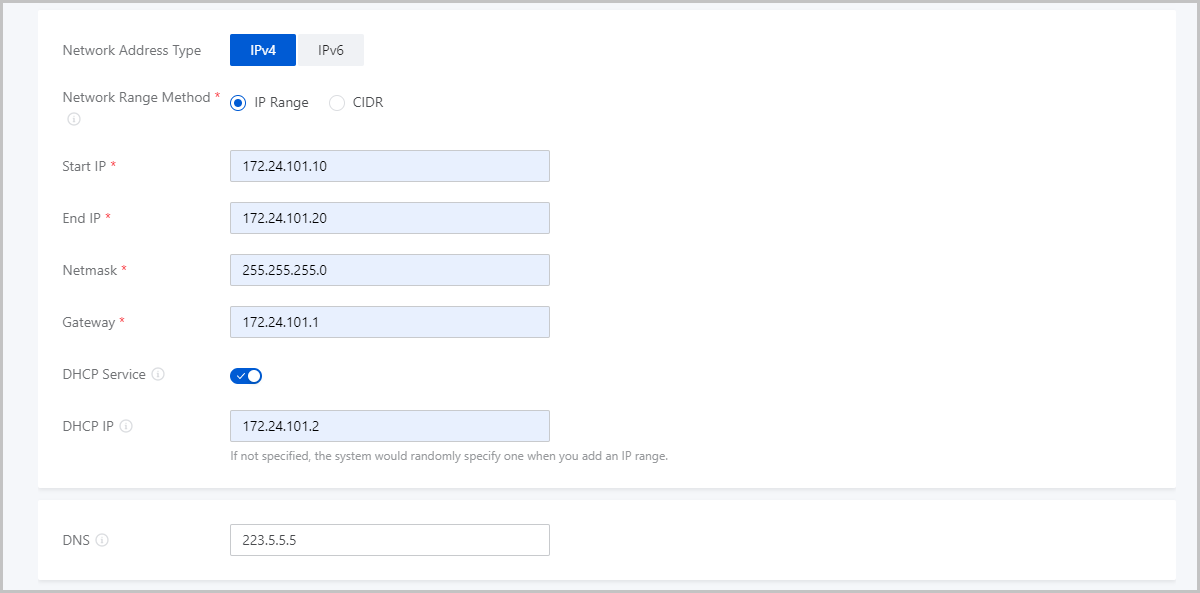Select the DHCP IP input box

click(390, 426)
